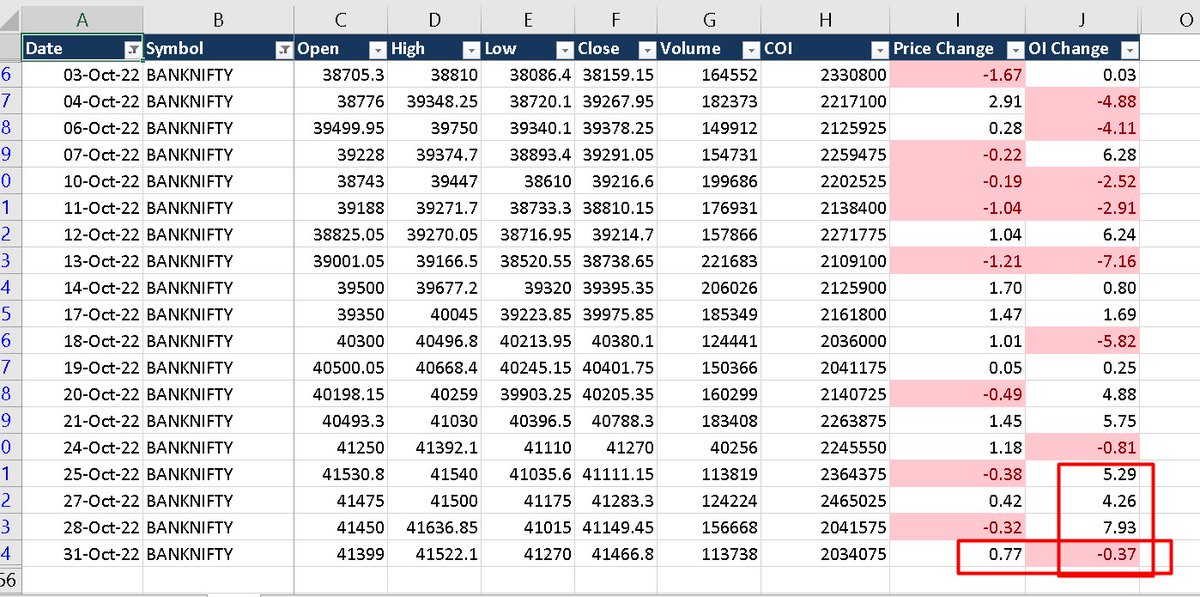Open the COI column filter icon
The height and width of the screenshot is (597, 1200).
[880, 48]
